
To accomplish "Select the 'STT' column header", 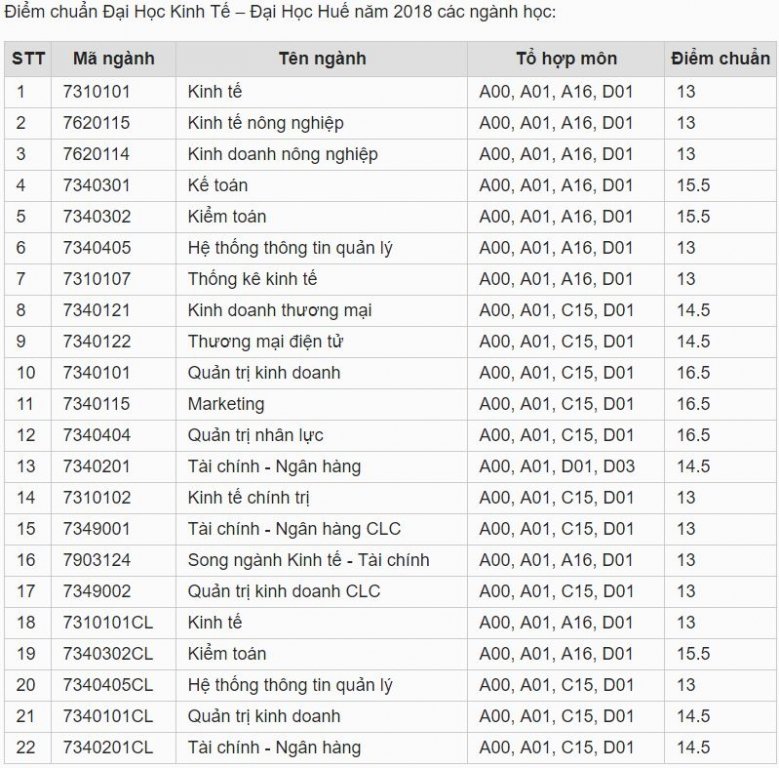I will 28,59.
